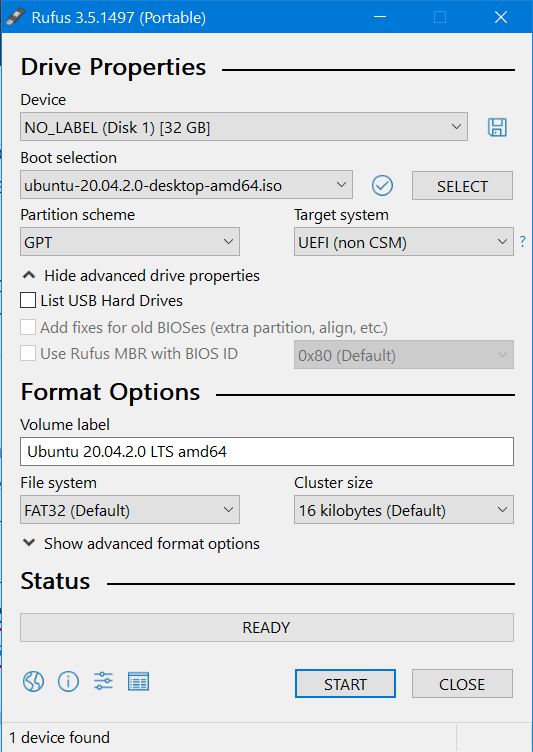Open the Target system dropdown
Viewport: 533px width, 752px height.
403,242
